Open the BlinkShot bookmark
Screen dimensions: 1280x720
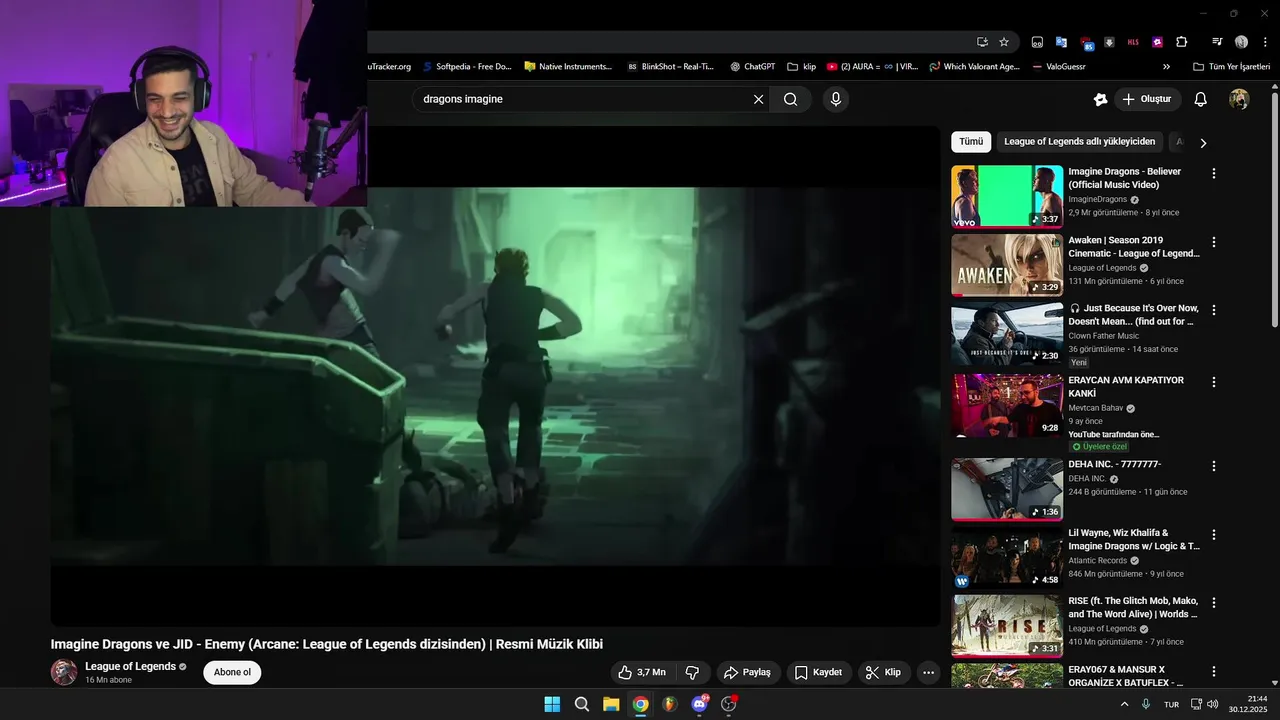(670, 67)
